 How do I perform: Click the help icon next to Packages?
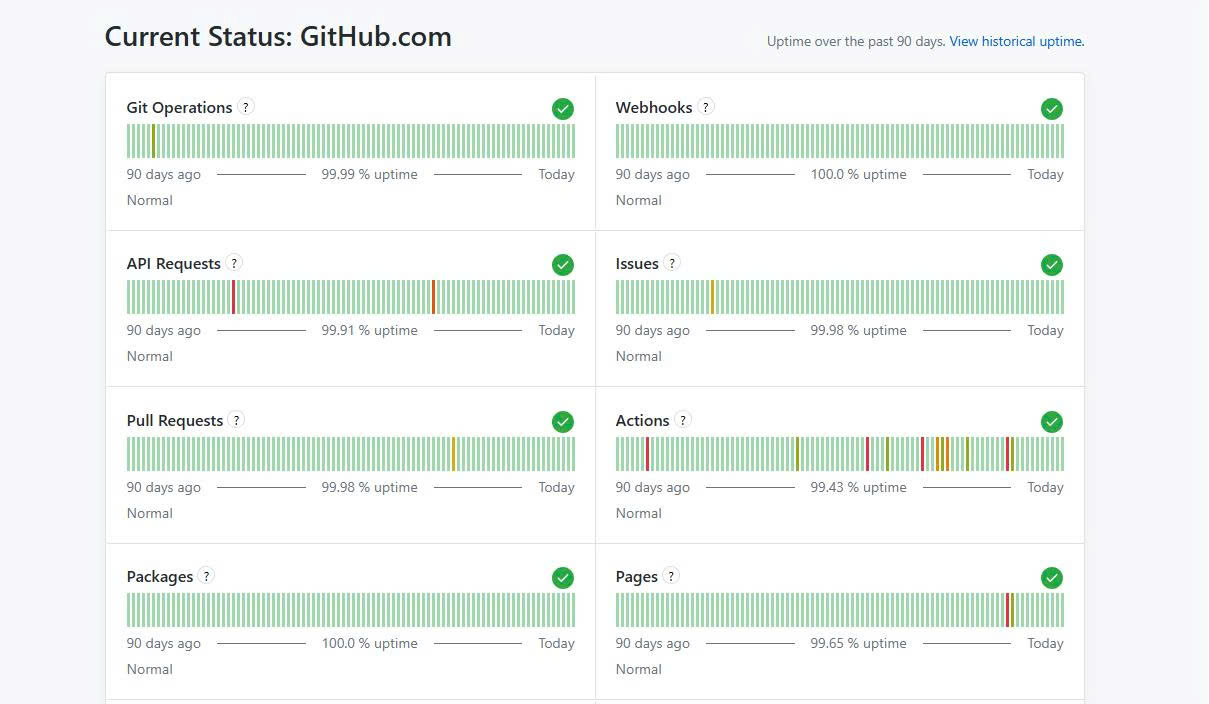(x=206, y=576)
